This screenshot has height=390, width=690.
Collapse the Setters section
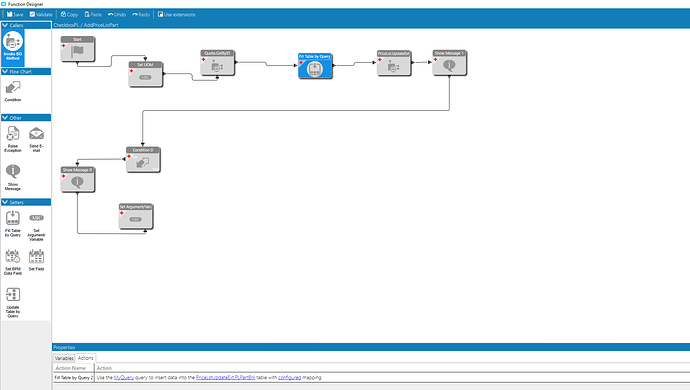[5, 202]
